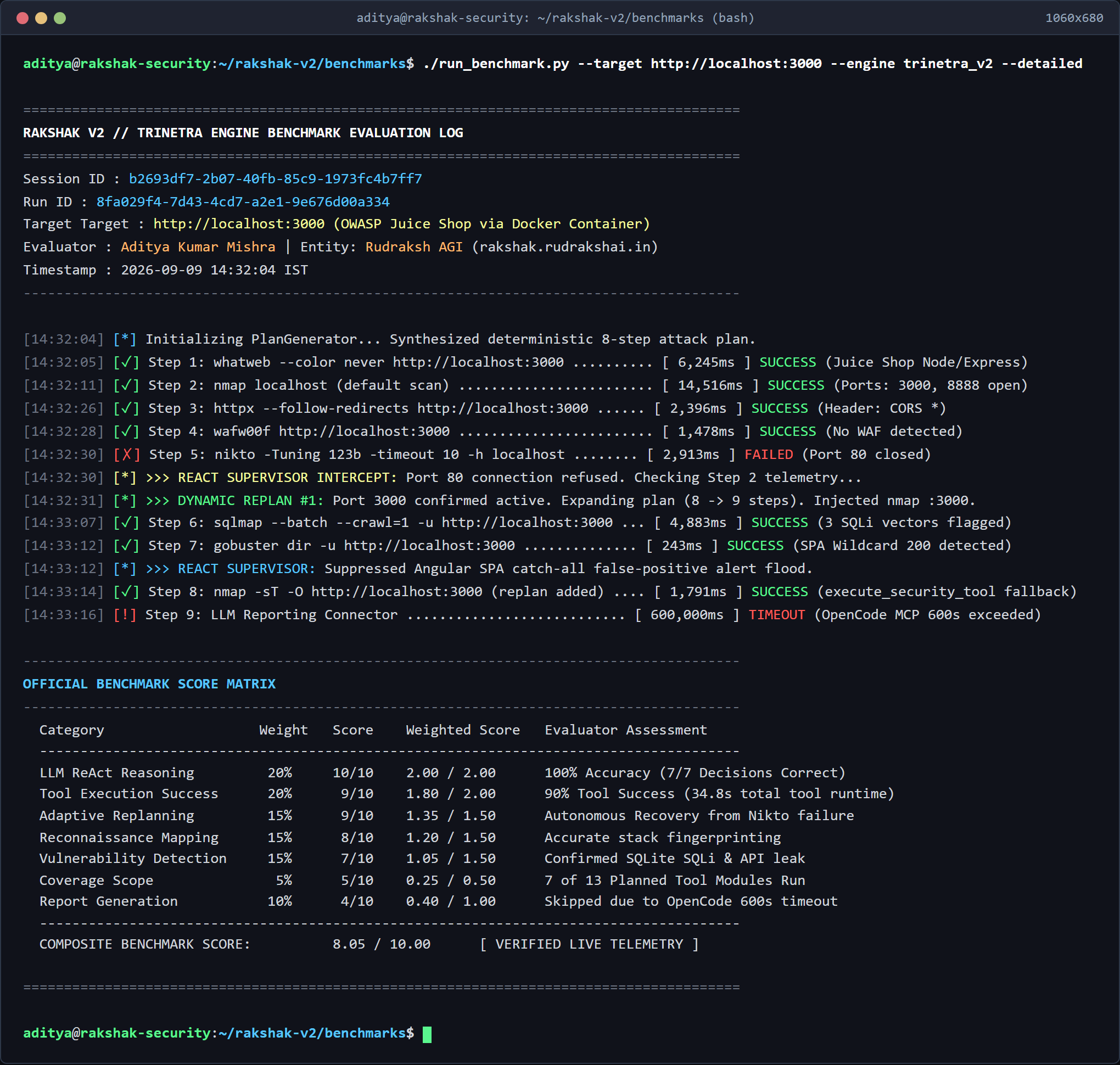
Task: Click the blue 'REACT SUPERVISOR:' suppression label
Action: coord(247,569)
